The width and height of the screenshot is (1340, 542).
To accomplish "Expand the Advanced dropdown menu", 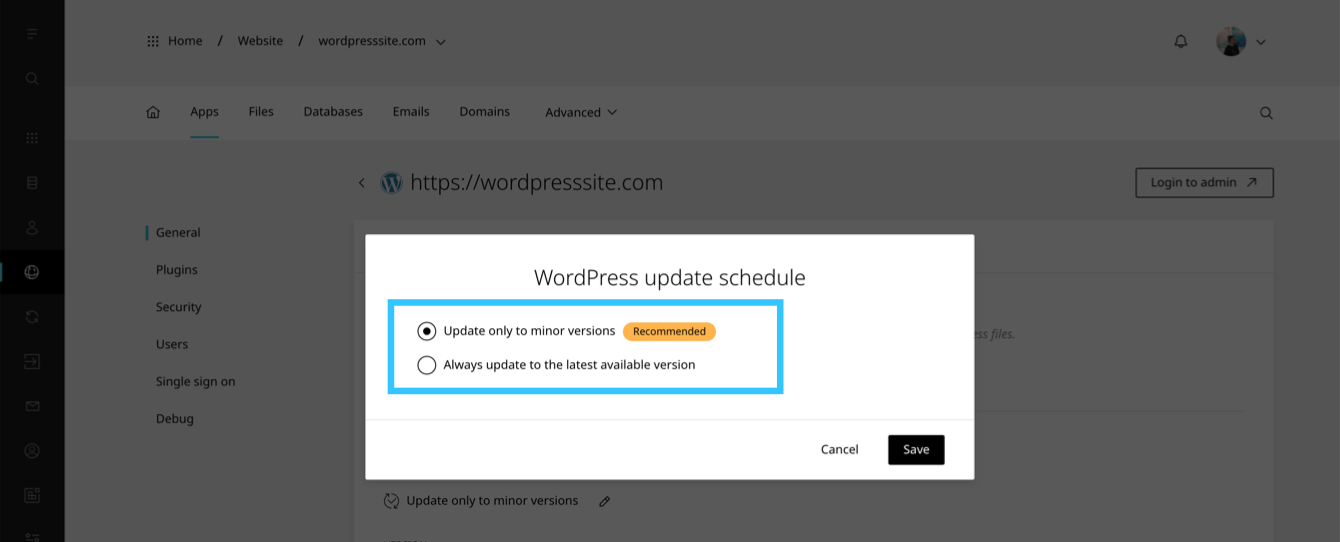I will coord(581,112).
